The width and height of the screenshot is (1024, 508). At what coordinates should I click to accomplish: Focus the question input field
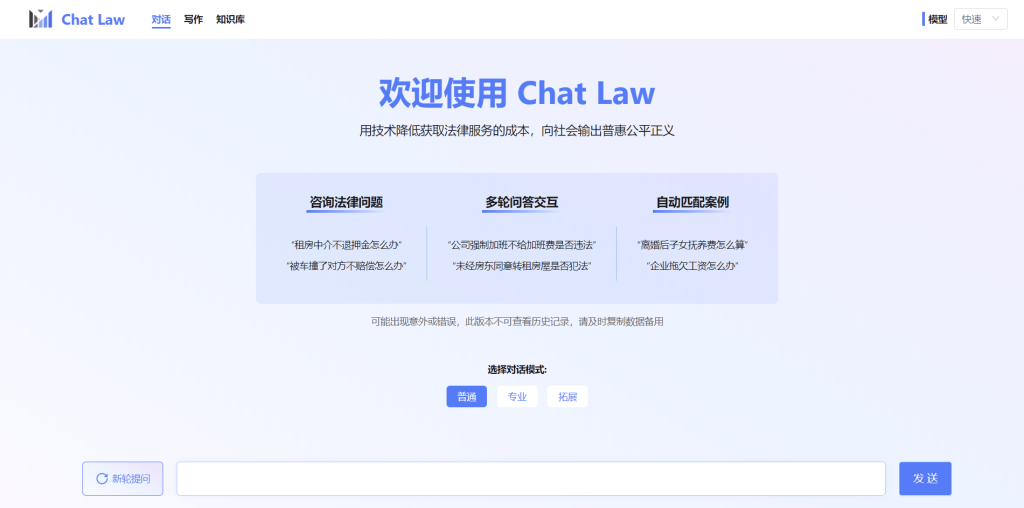tap(530, 479)
